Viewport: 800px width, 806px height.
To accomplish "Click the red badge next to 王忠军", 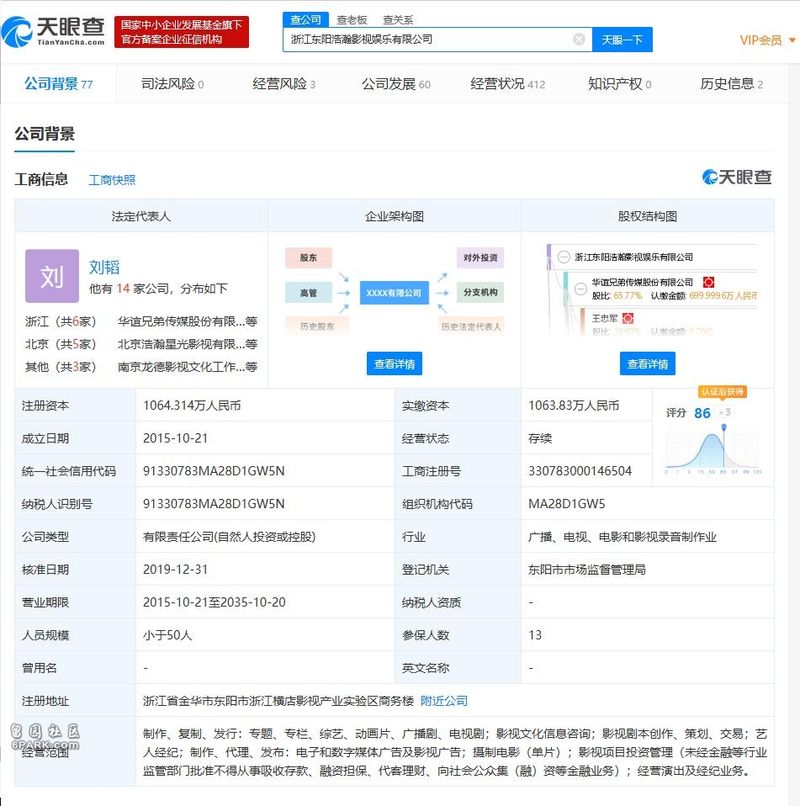I will point(628,318).
